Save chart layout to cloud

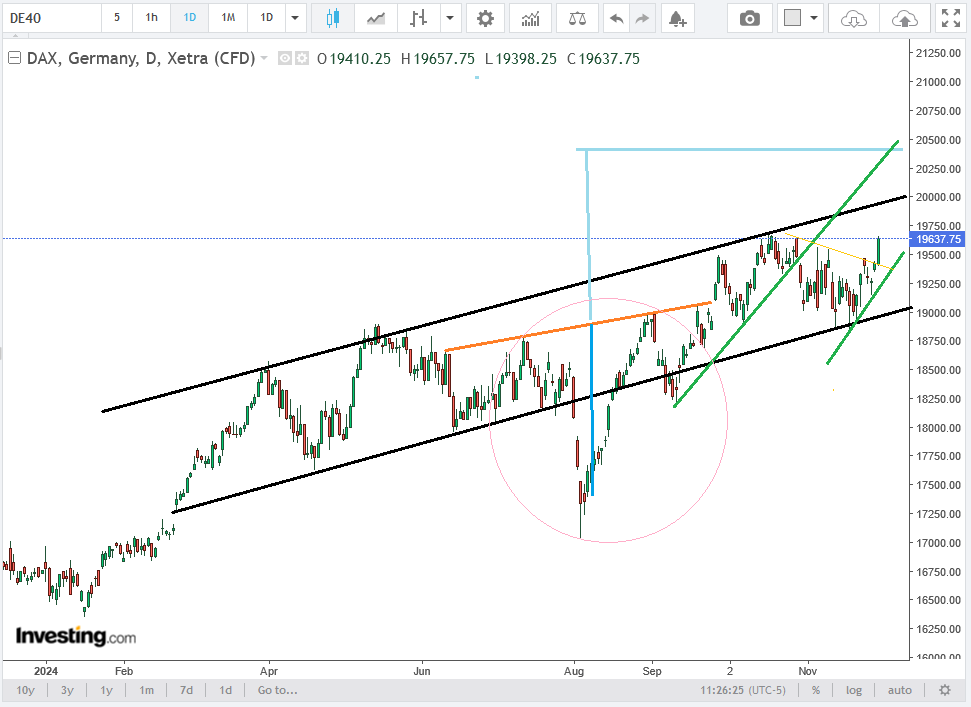905,18
